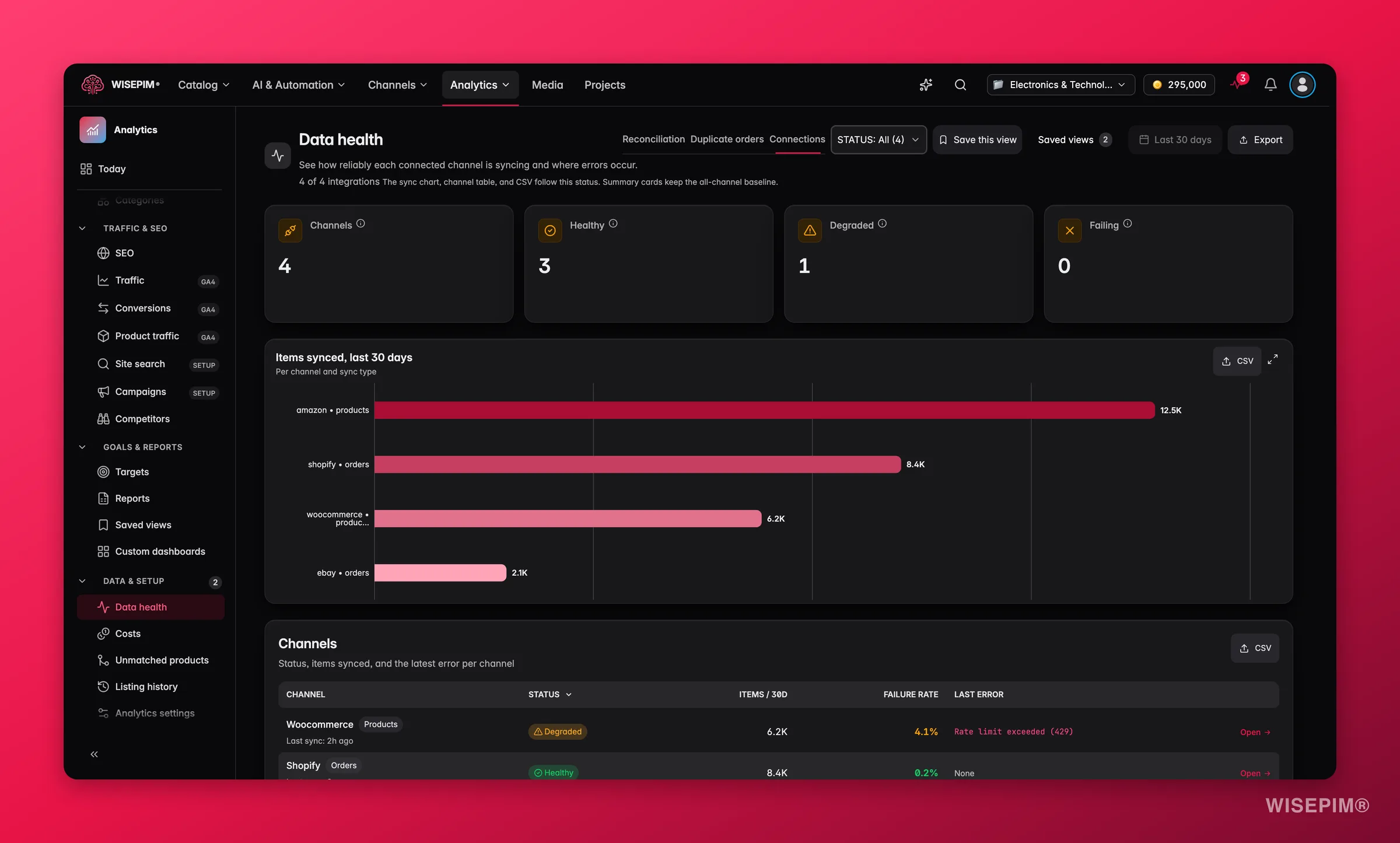1400x843 pixels.
Task: Click the search magnifier icon
Action: click(960, 85)
